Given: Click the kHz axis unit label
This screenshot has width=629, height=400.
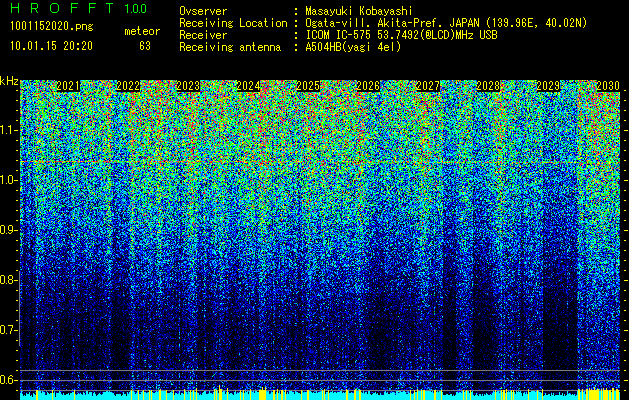Looking at the screenshot, I should [x=9, y=81].
